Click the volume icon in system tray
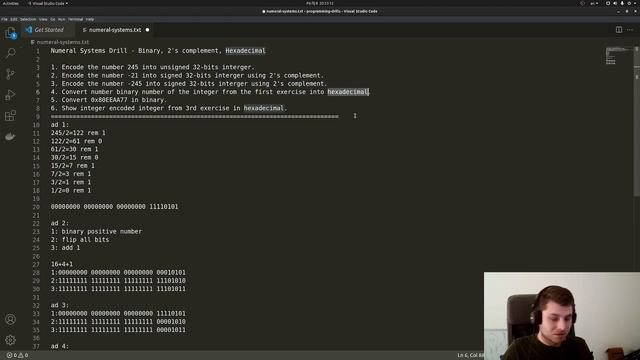Screen dimensions: 640x360 615,3
